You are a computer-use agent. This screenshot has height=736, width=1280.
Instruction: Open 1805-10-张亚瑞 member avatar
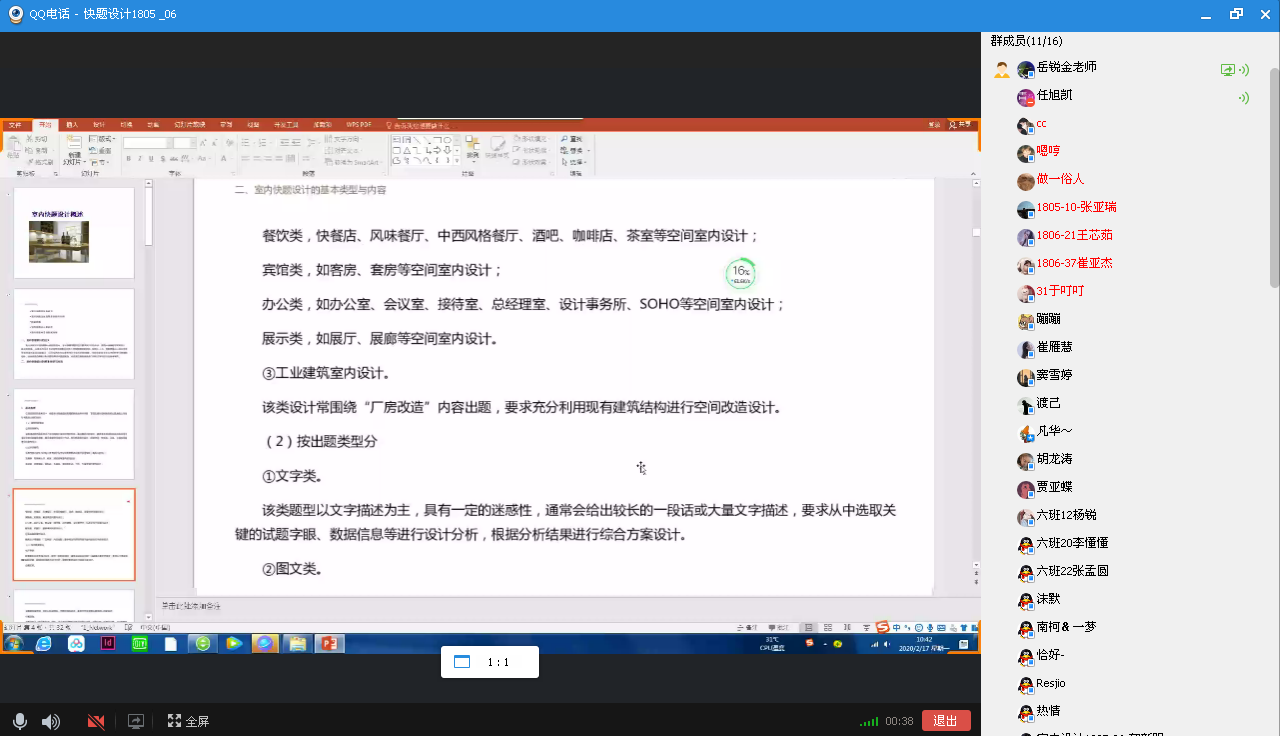pyautogui.click(x=1026, y=209)
